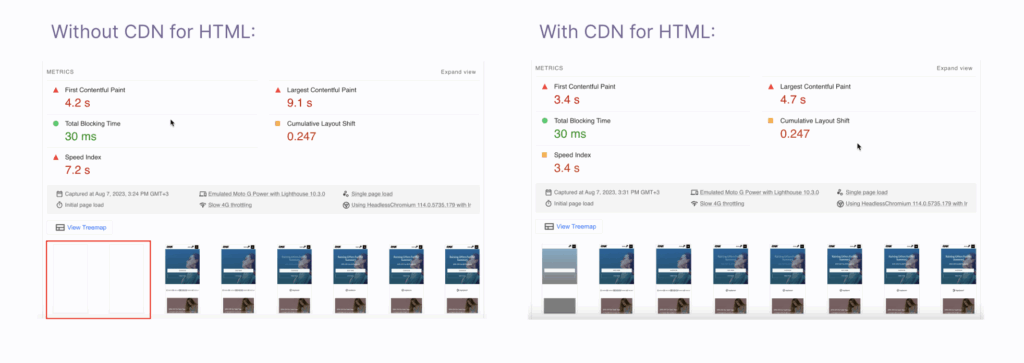
Task: Click METRICS heading in Without CDN report
Action: click(x=60, y=72)
